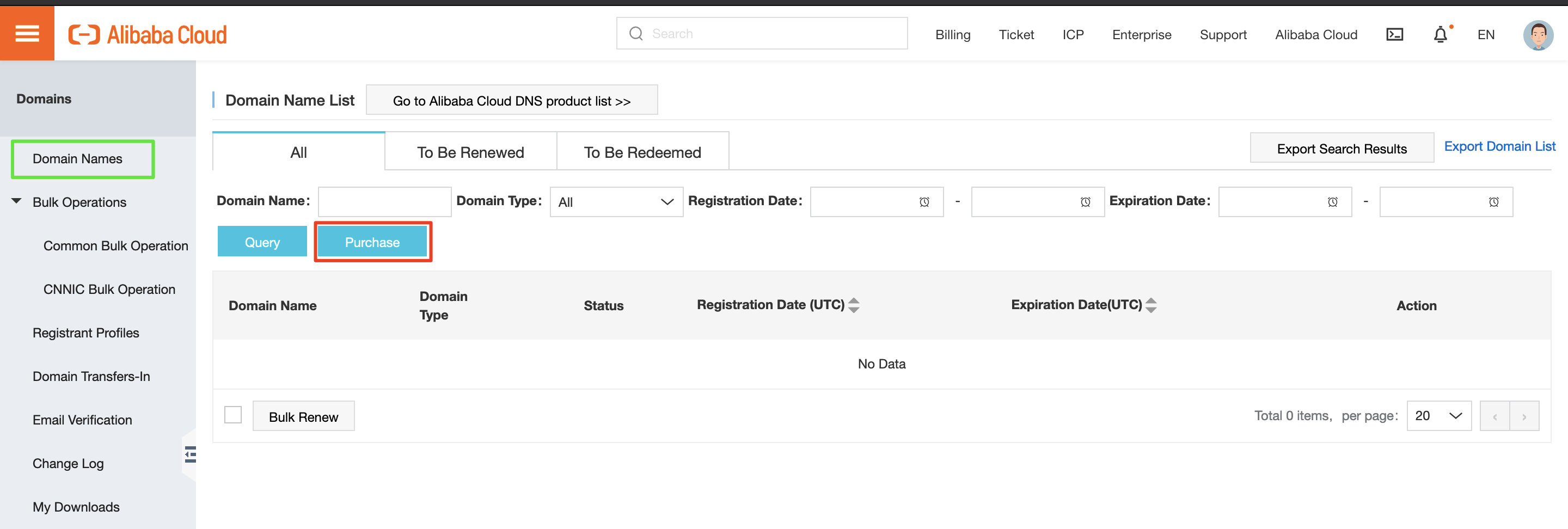The width and height of the screenshot is (1568, 529).
Task: Focus the Domain Name filter field
Action: (x=384, y=202)
